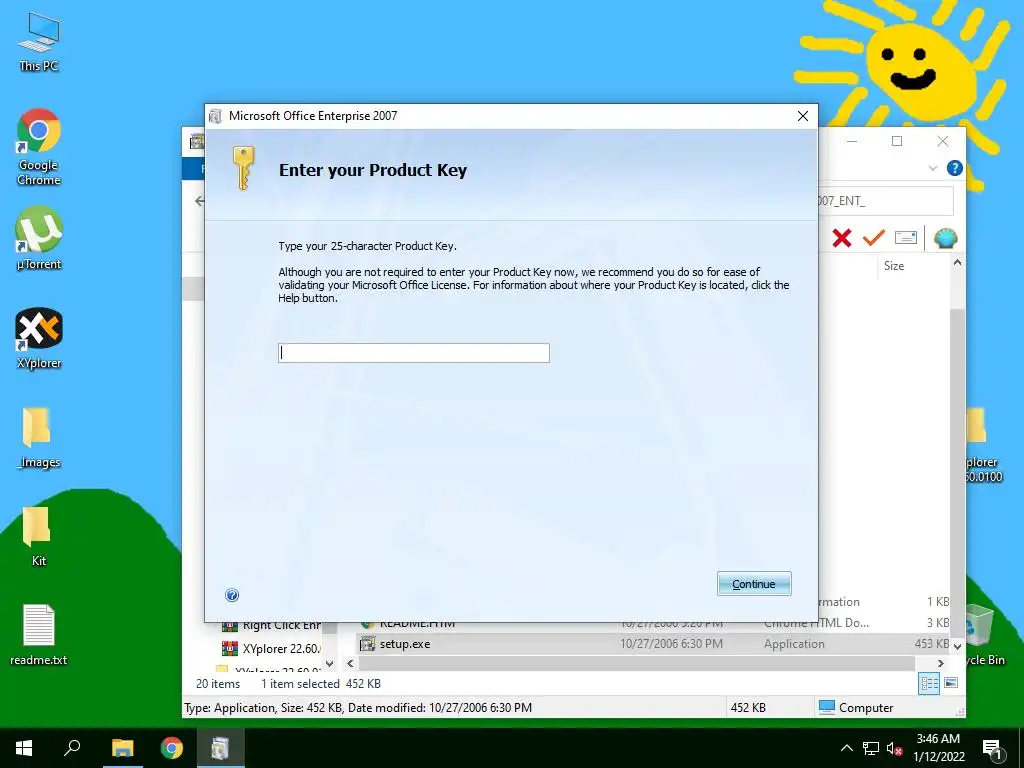Close the Microsoft Office Enterprise 2007 dialog

coord(803,116)
